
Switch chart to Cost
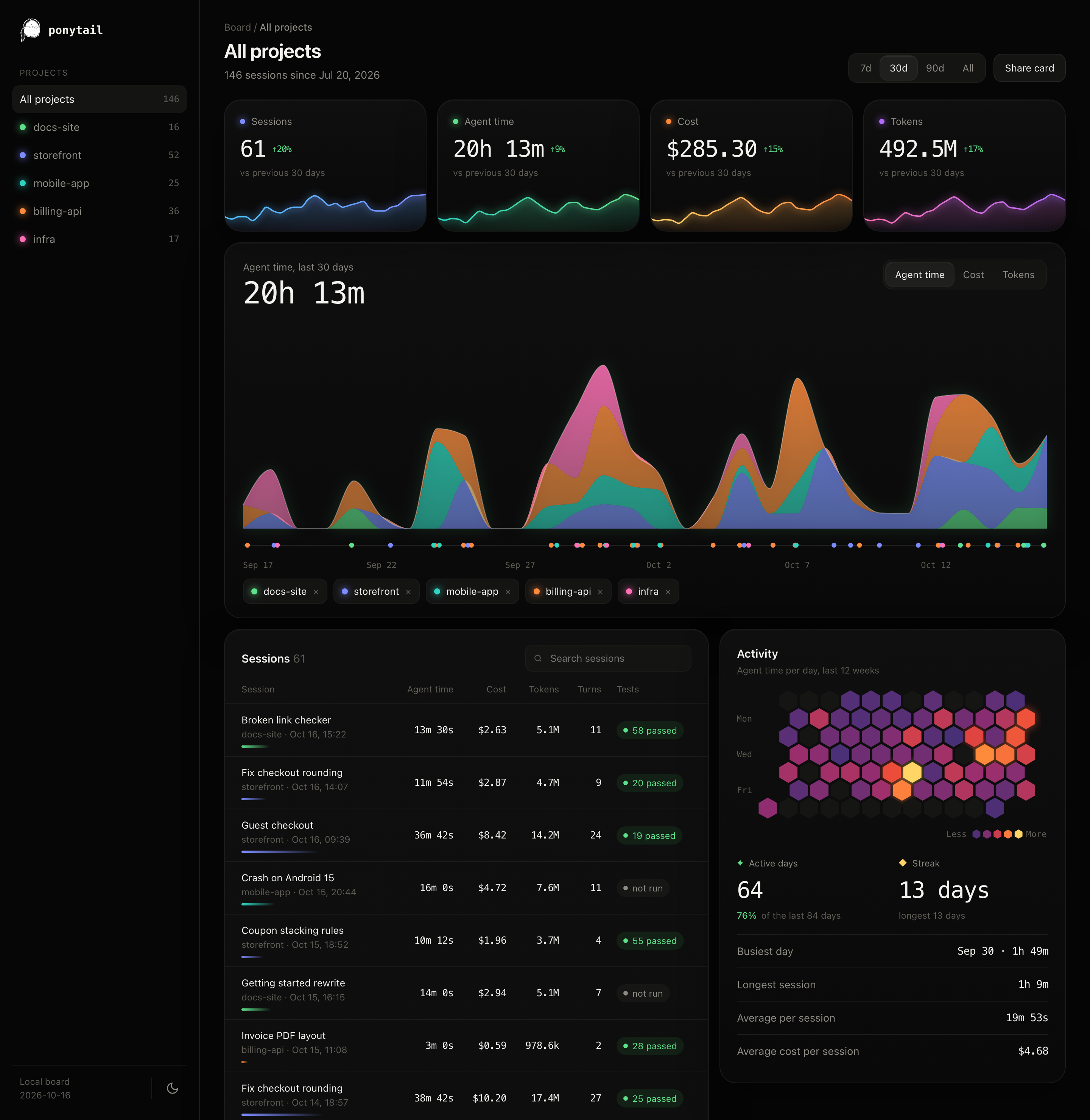point(973,275)
